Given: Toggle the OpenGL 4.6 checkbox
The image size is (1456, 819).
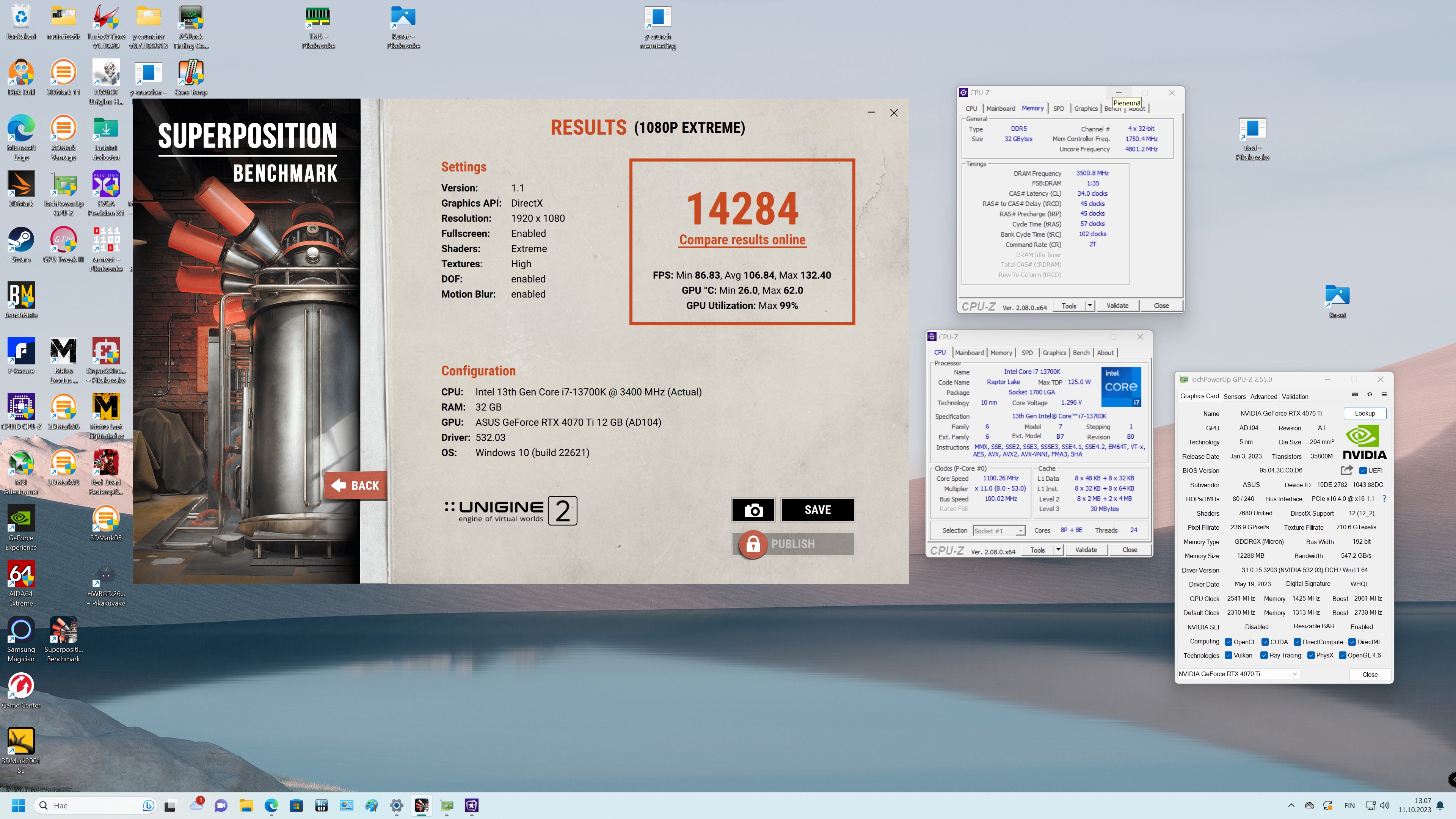Looking at the screenshot, I should tap(1342, 655).
